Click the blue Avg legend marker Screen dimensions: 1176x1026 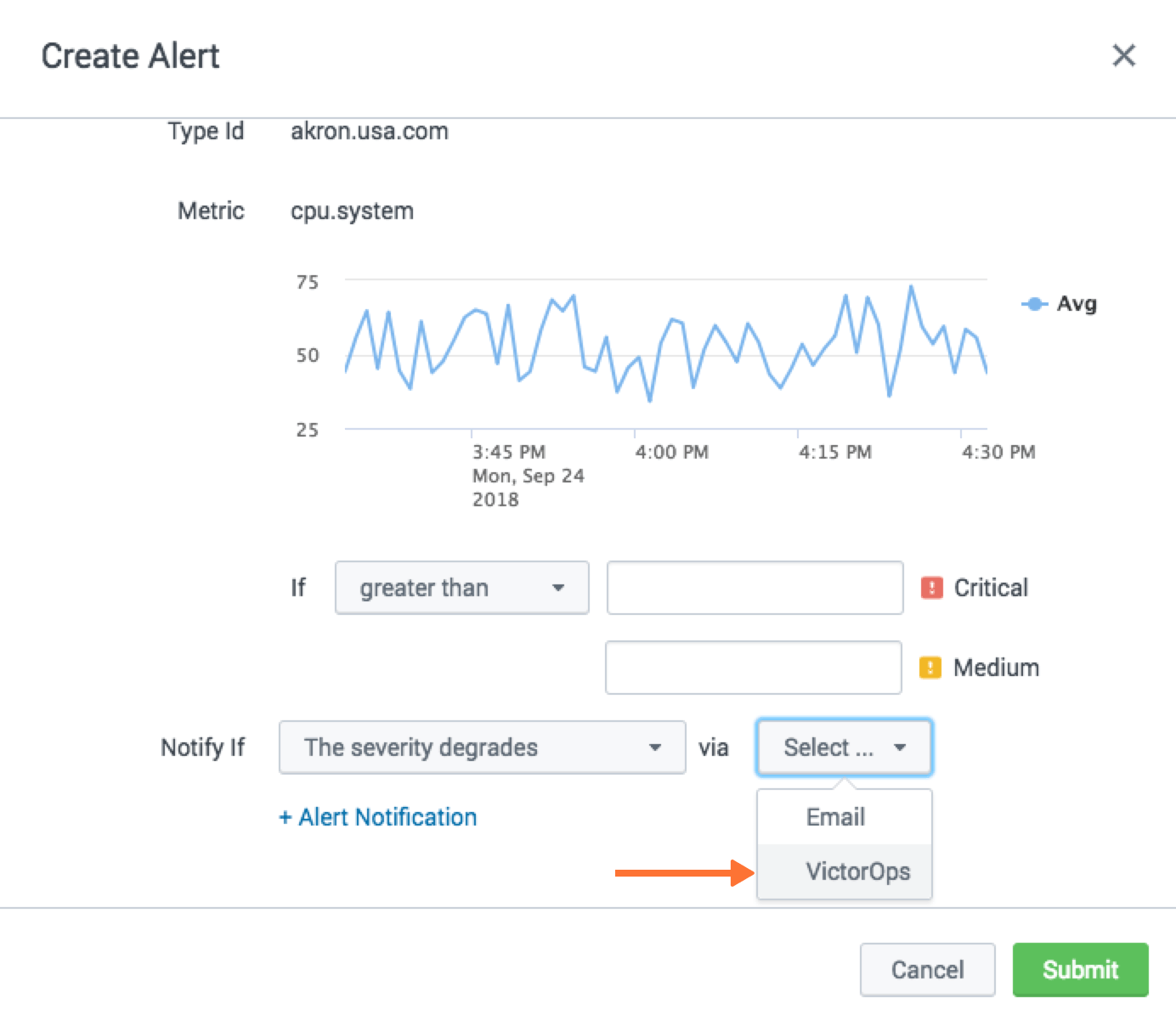coord(1033,303)
